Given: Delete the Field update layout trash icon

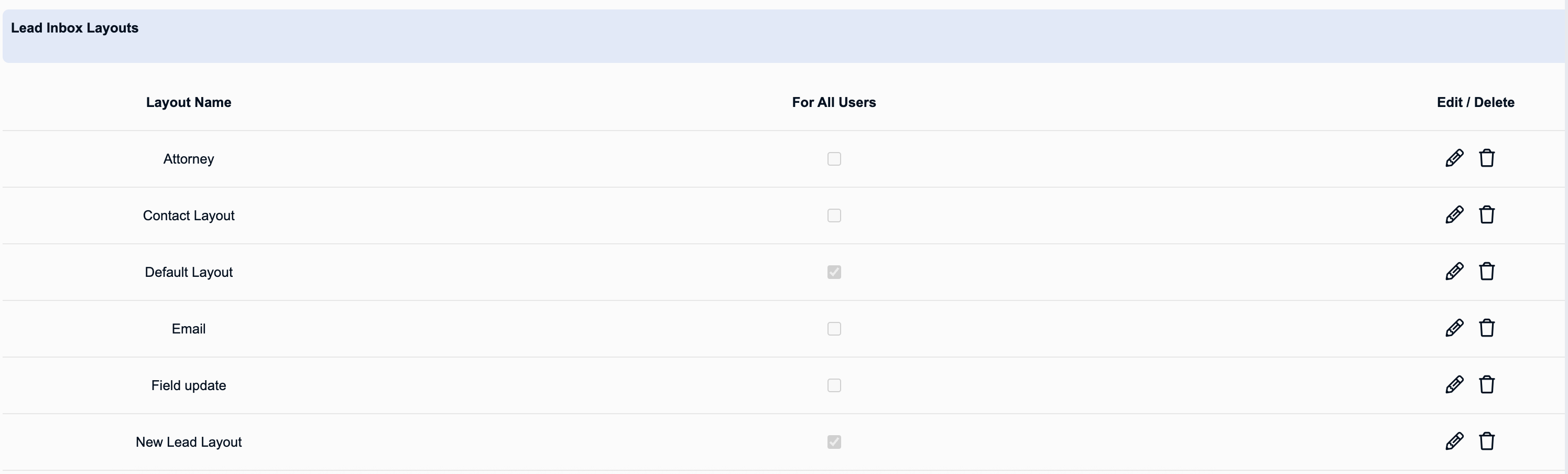Looking at the screenshot, I should tap(1486, 385).
